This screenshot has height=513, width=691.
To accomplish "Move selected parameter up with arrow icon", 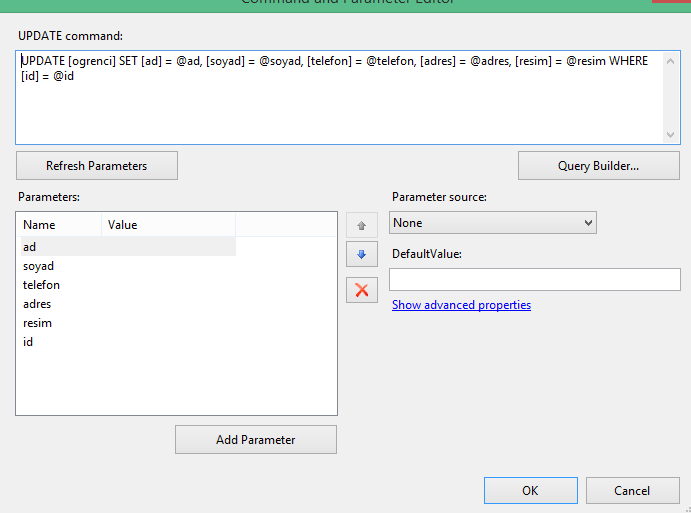I will [x=361, y=225].
